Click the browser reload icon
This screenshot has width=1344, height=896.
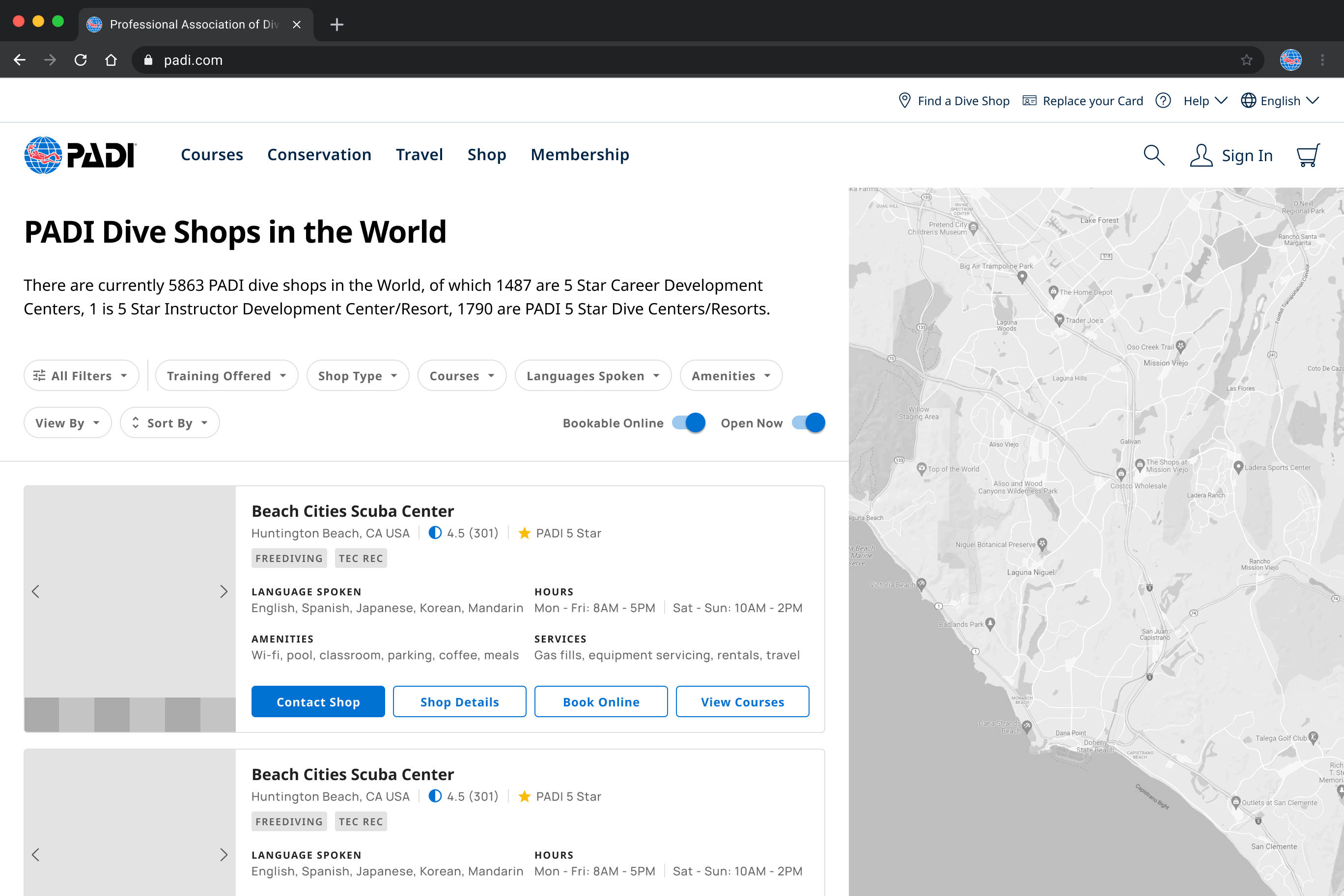coord(81,60)
